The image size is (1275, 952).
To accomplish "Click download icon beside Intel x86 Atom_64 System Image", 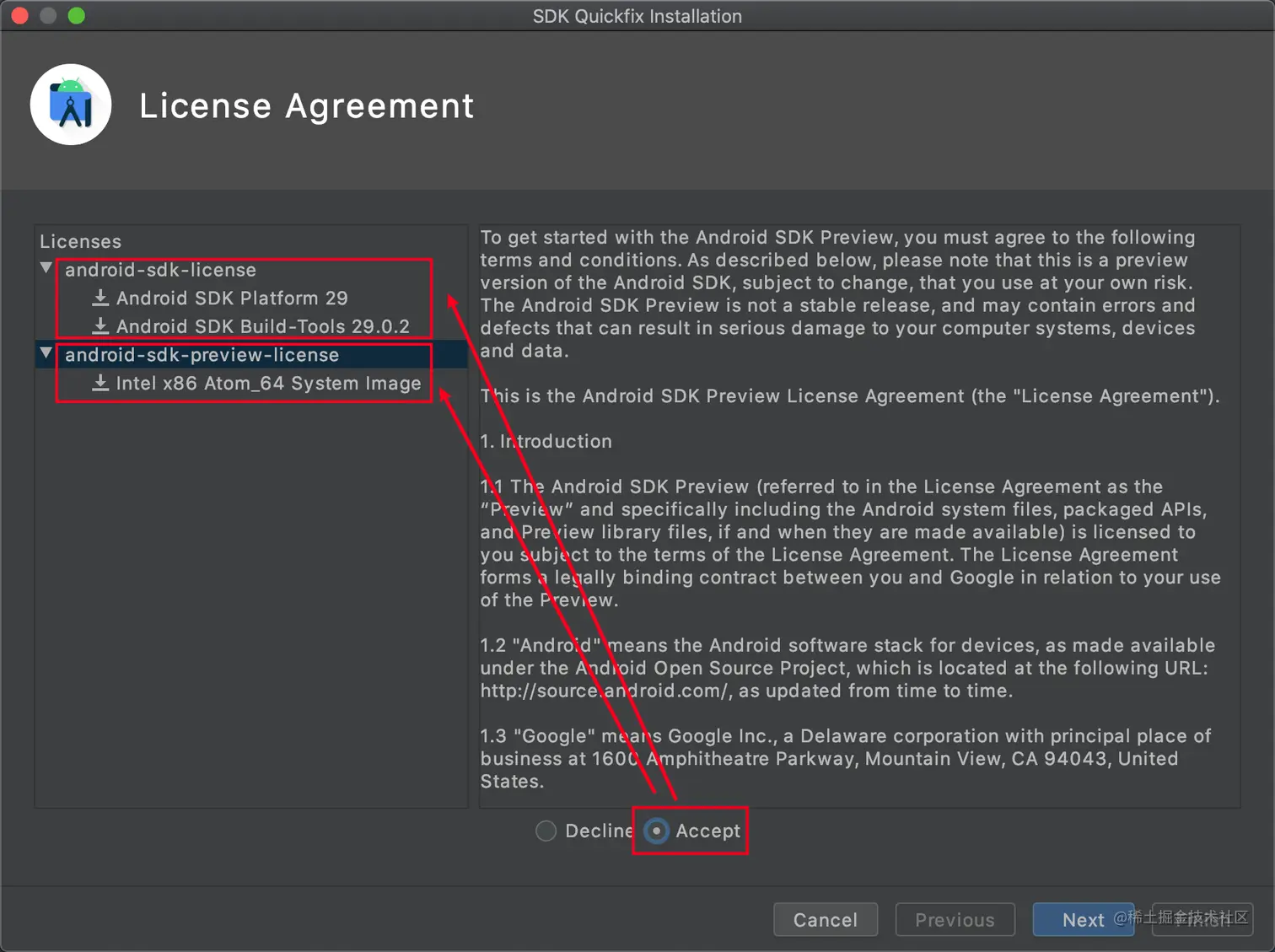I will [100, 383].
